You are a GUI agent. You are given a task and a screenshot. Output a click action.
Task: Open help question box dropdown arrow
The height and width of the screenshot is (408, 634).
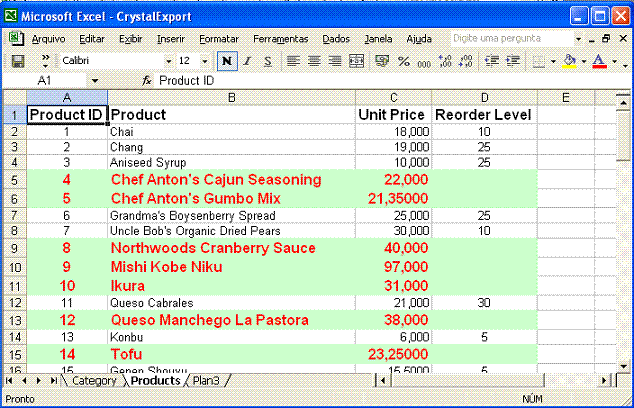click(578, 39)
